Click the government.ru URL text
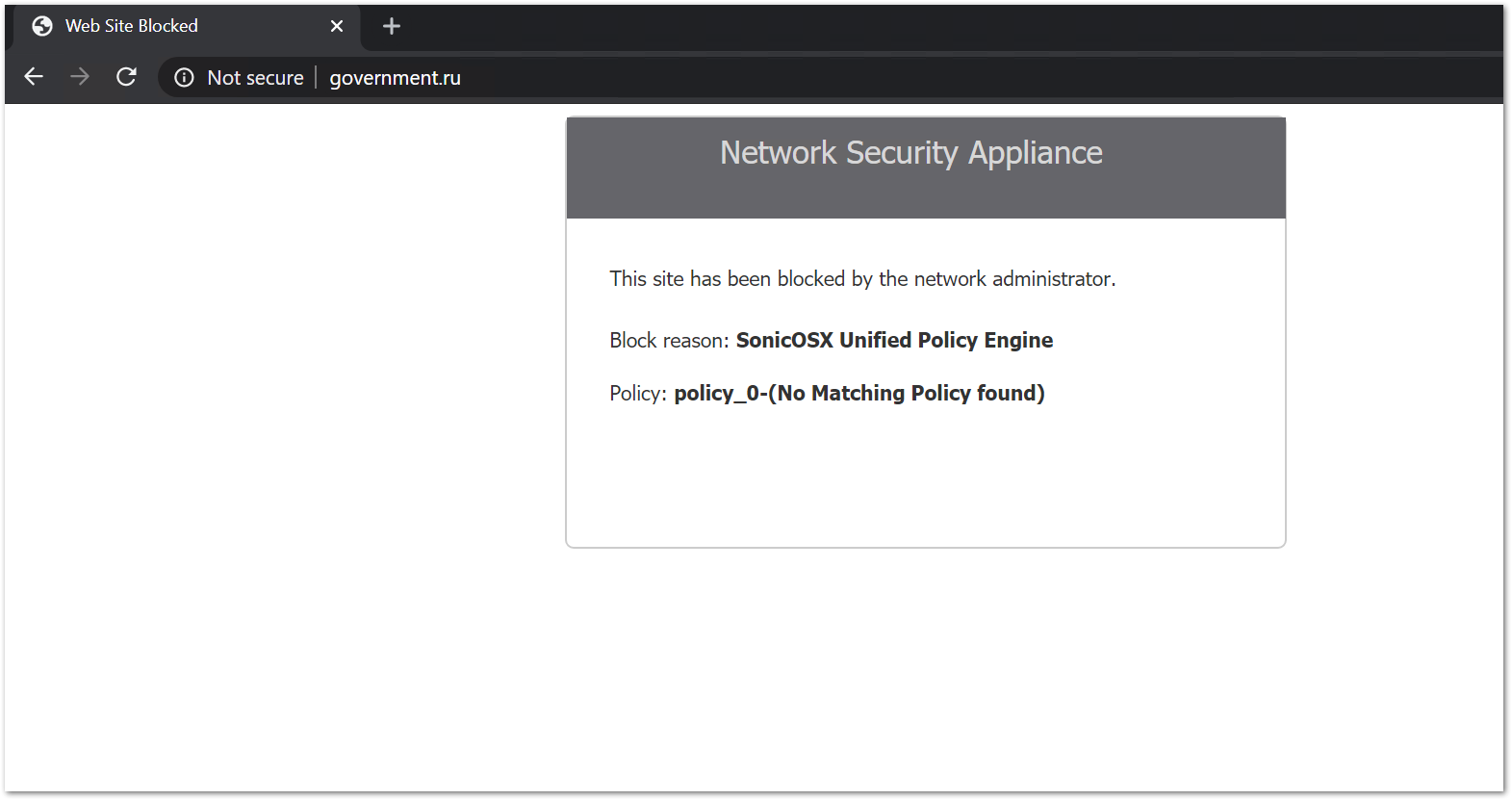 click(x=395, y=78)
